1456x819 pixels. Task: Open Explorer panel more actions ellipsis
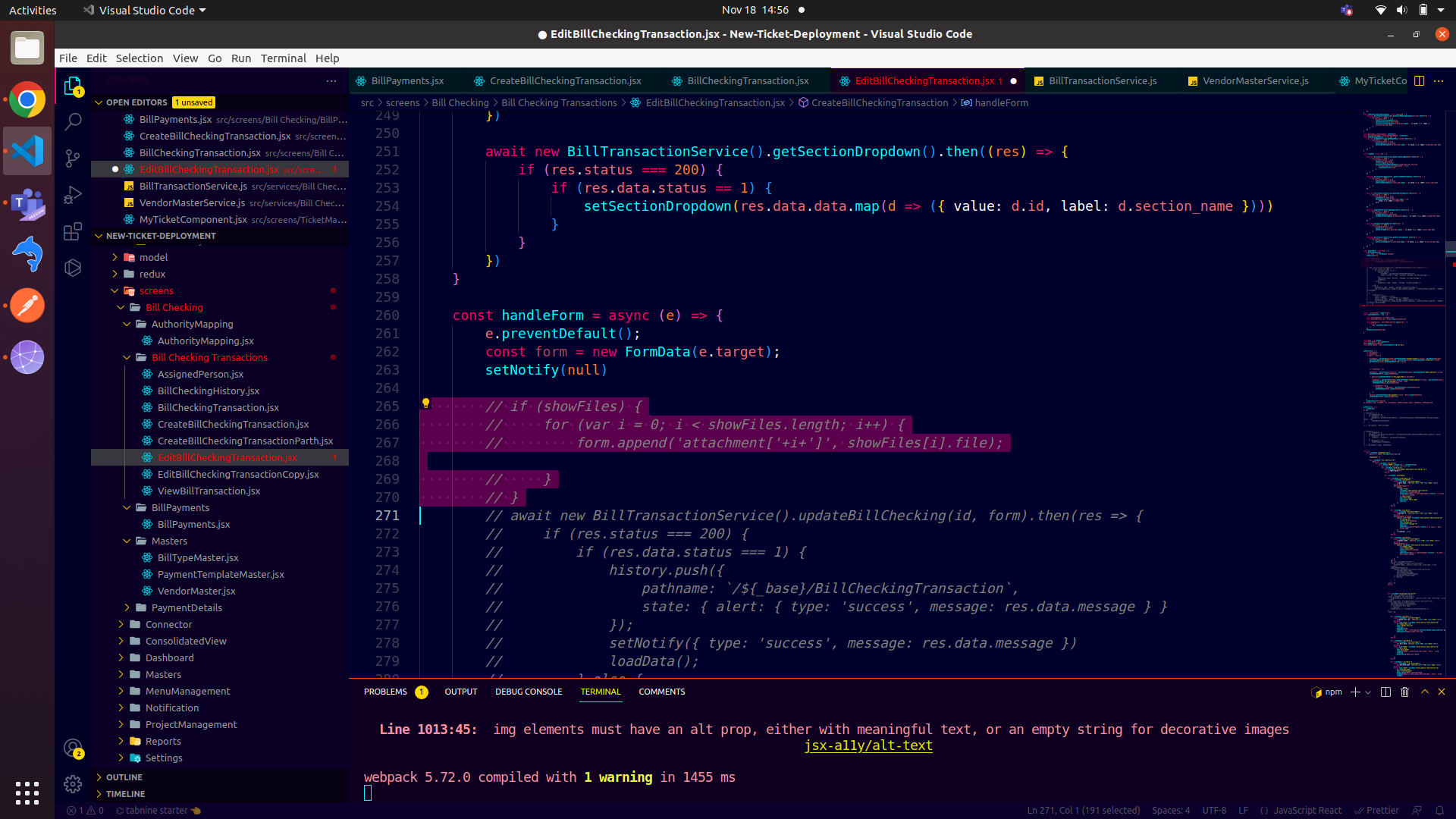coord(331,80)
